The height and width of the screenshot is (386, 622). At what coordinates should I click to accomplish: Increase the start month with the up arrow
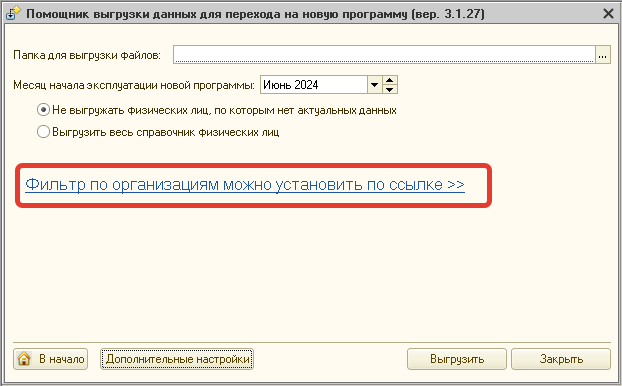[x=390, y=80]
